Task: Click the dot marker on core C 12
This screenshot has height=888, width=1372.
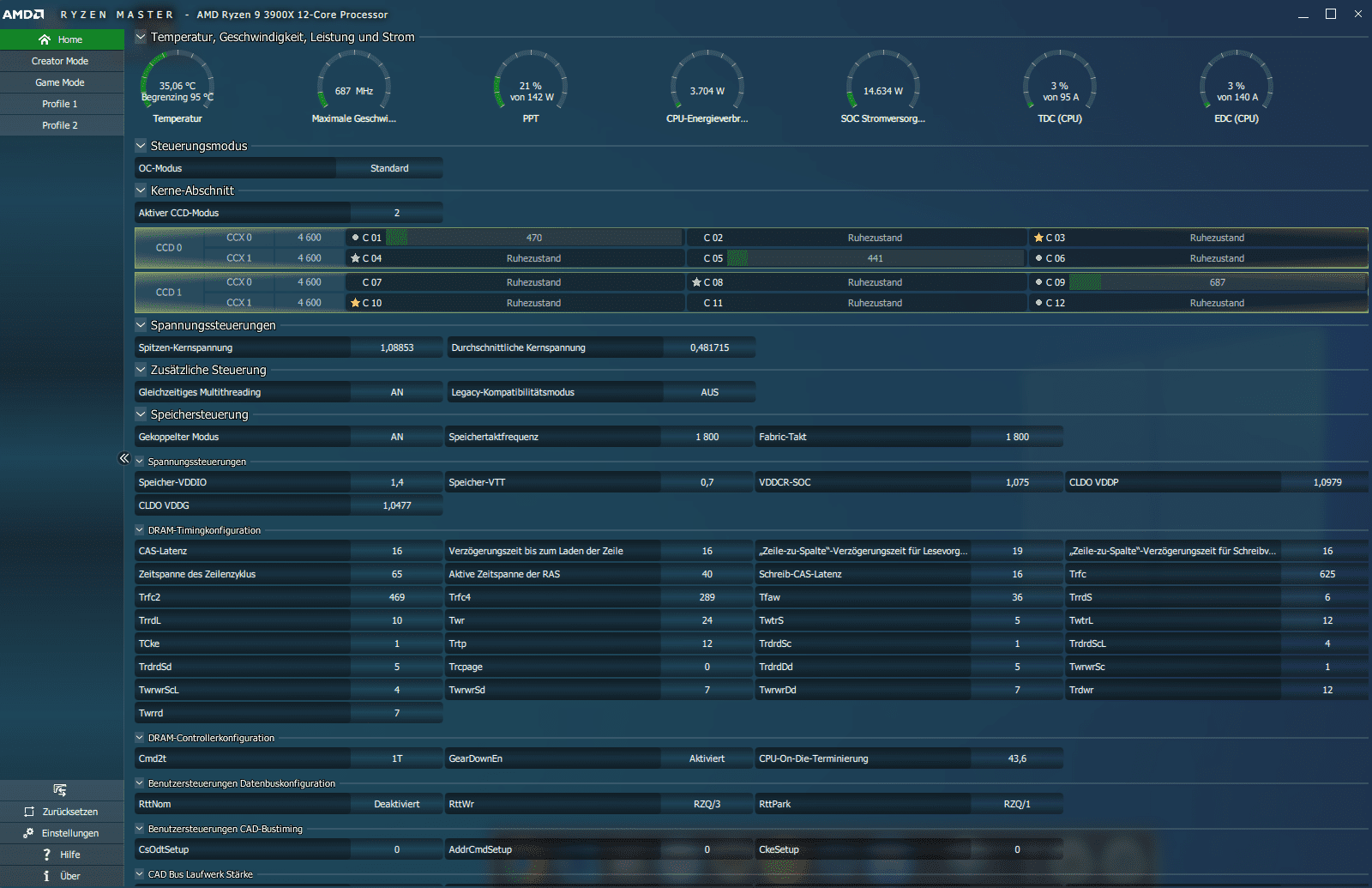Action: tap(1038, 303)
